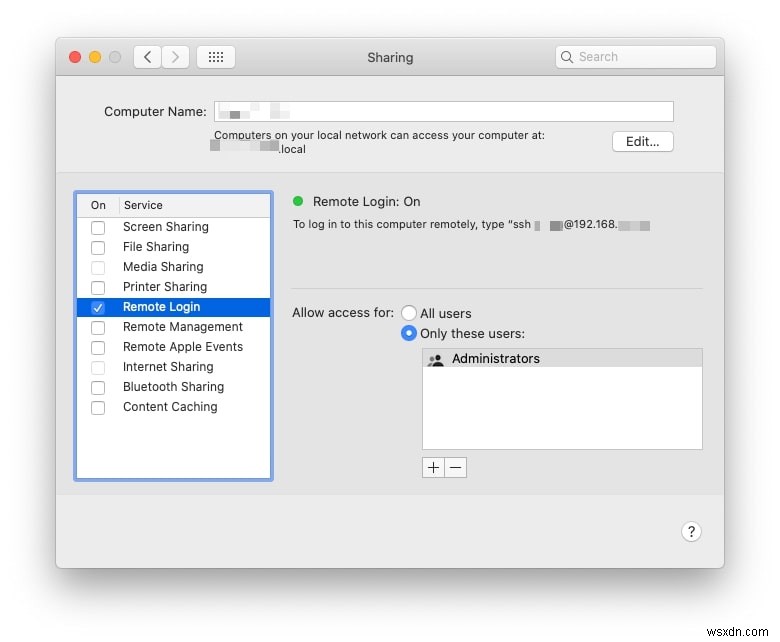Remove a user with the minus button
Viewport: 780px width, 642px height.
456,467
